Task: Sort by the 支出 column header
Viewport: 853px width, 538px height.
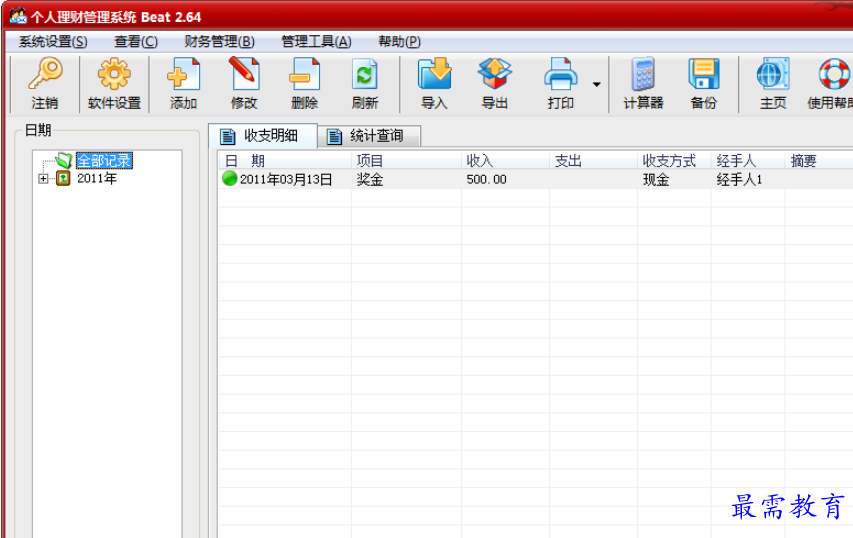Action: point(594,160)
